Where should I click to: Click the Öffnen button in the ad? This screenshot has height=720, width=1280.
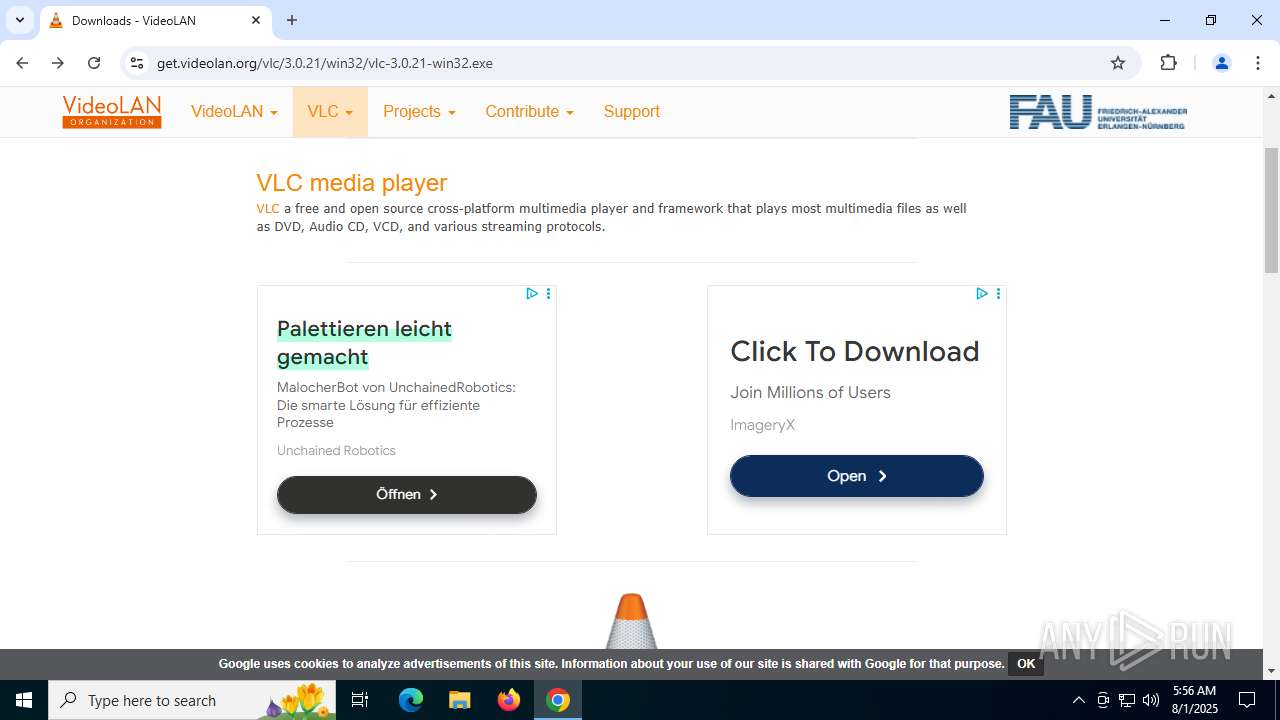(407, 495)
